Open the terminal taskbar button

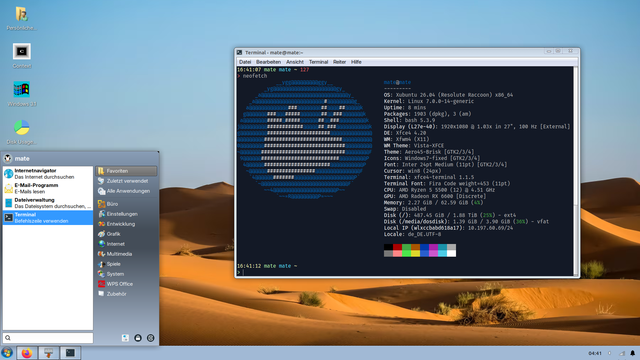pyautogui.click(x=70, y=353)
